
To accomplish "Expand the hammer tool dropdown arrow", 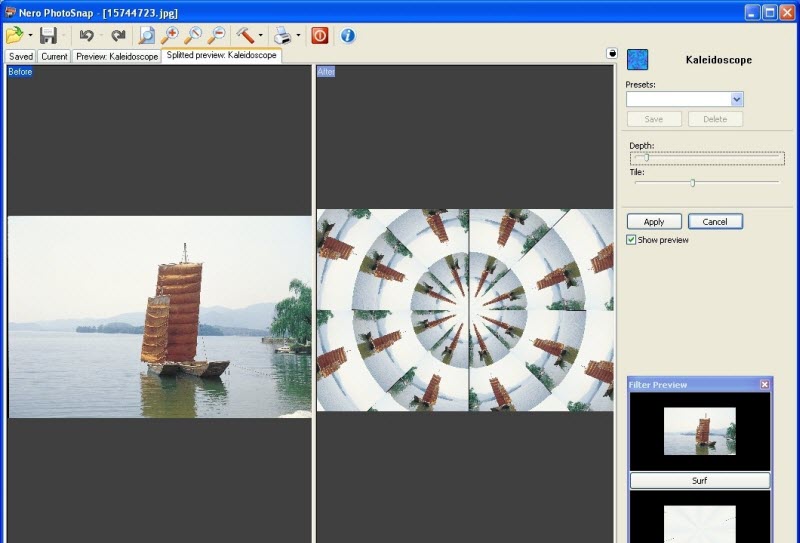I will pos(261,35).
